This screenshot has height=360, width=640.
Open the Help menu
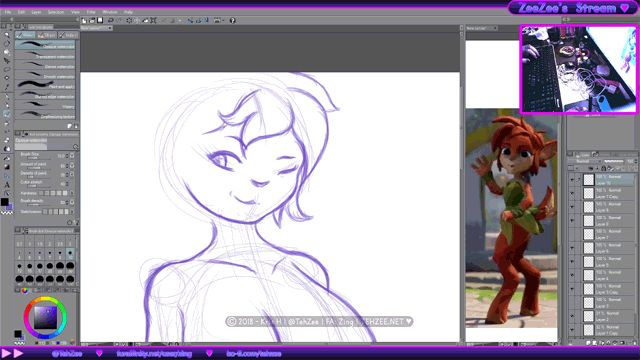click(x=128, y=12)
